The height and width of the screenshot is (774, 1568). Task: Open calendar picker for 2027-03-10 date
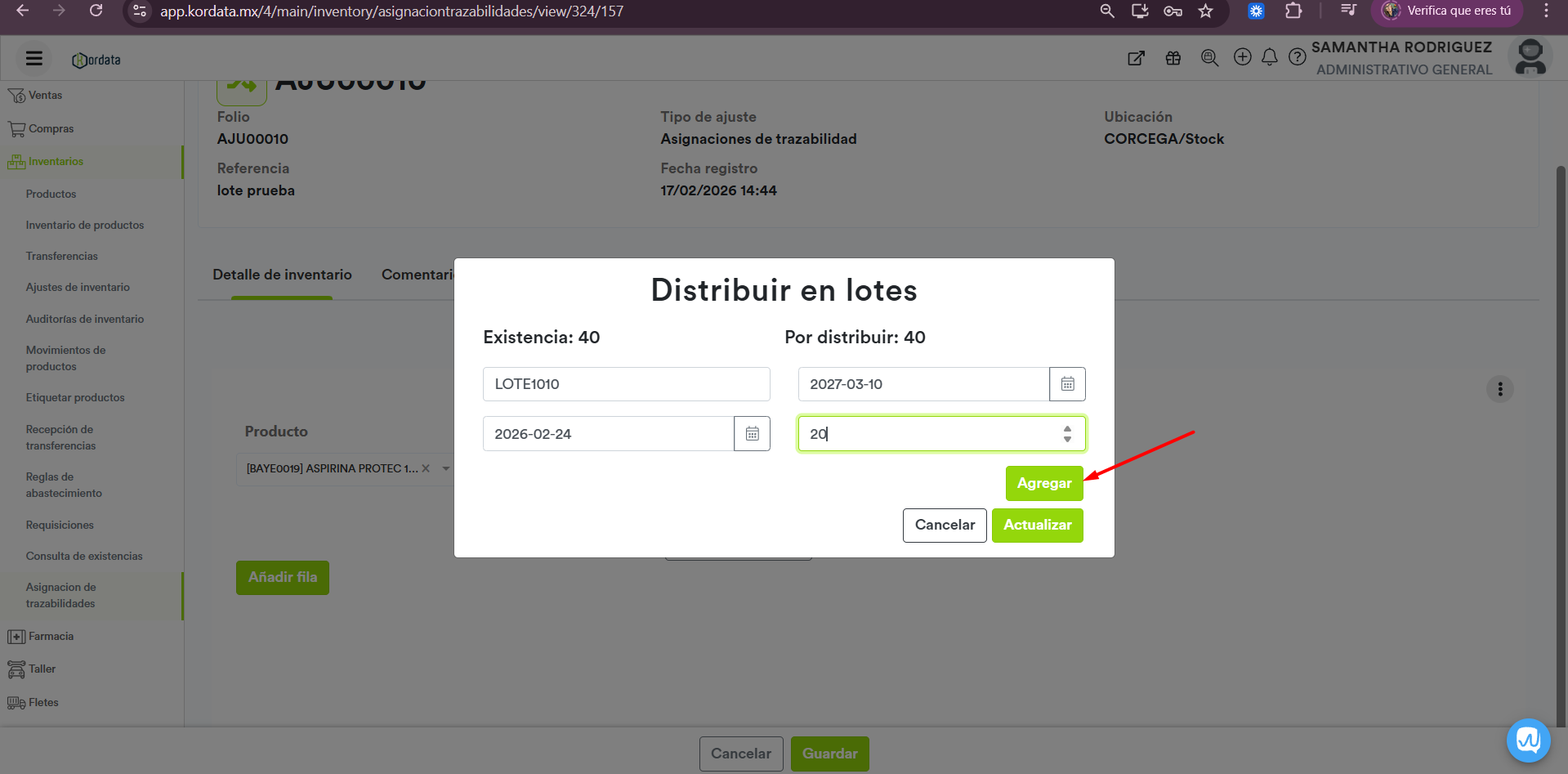tap(1067, 384)
